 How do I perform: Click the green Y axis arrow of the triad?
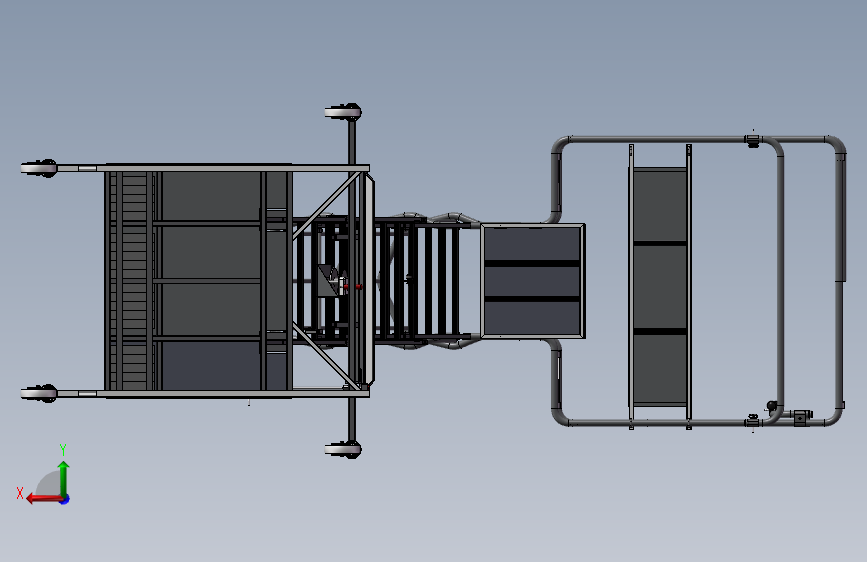[64, 478]
